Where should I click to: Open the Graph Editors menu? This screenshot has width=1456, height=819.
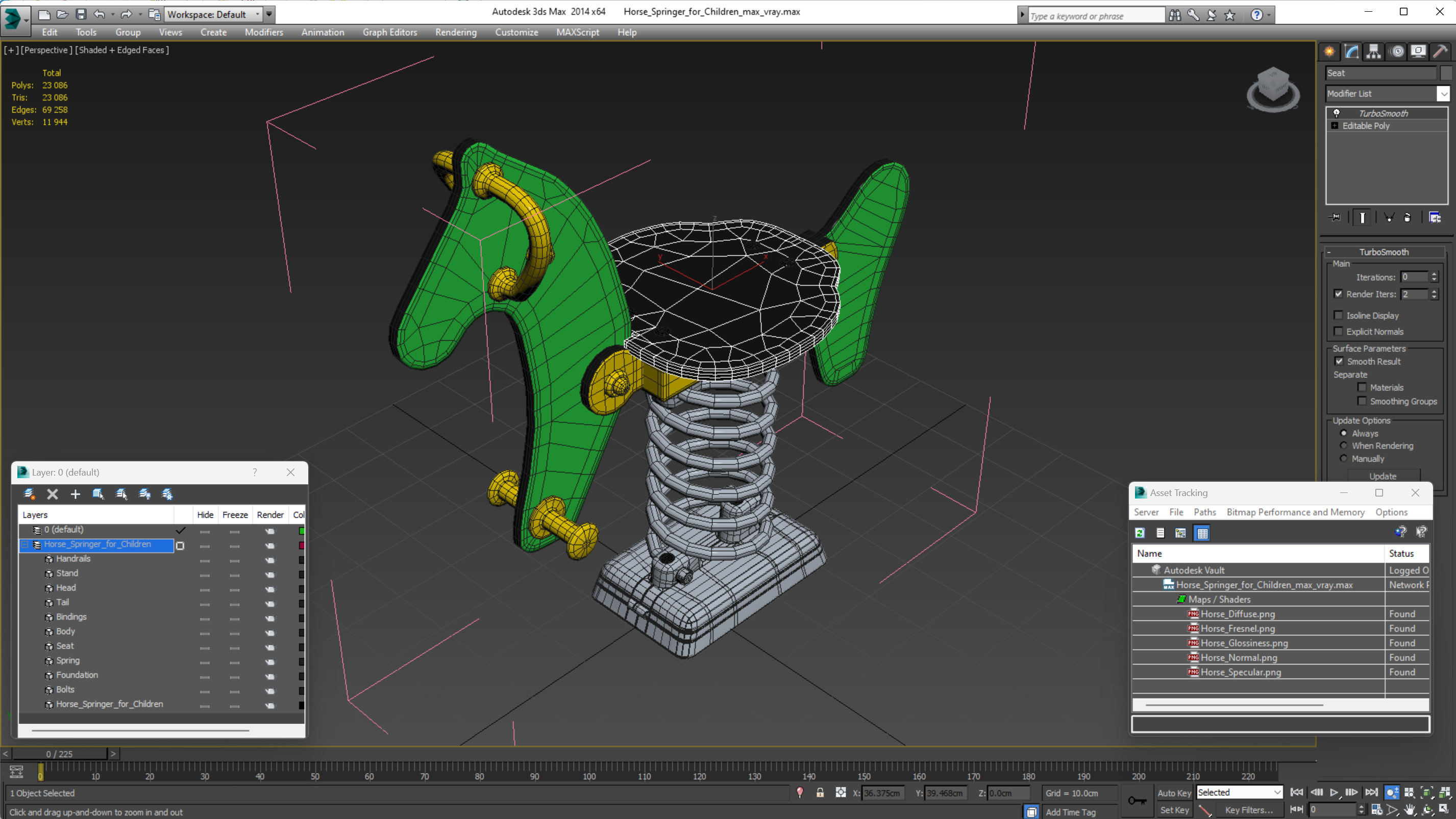(x=389, y=32)
